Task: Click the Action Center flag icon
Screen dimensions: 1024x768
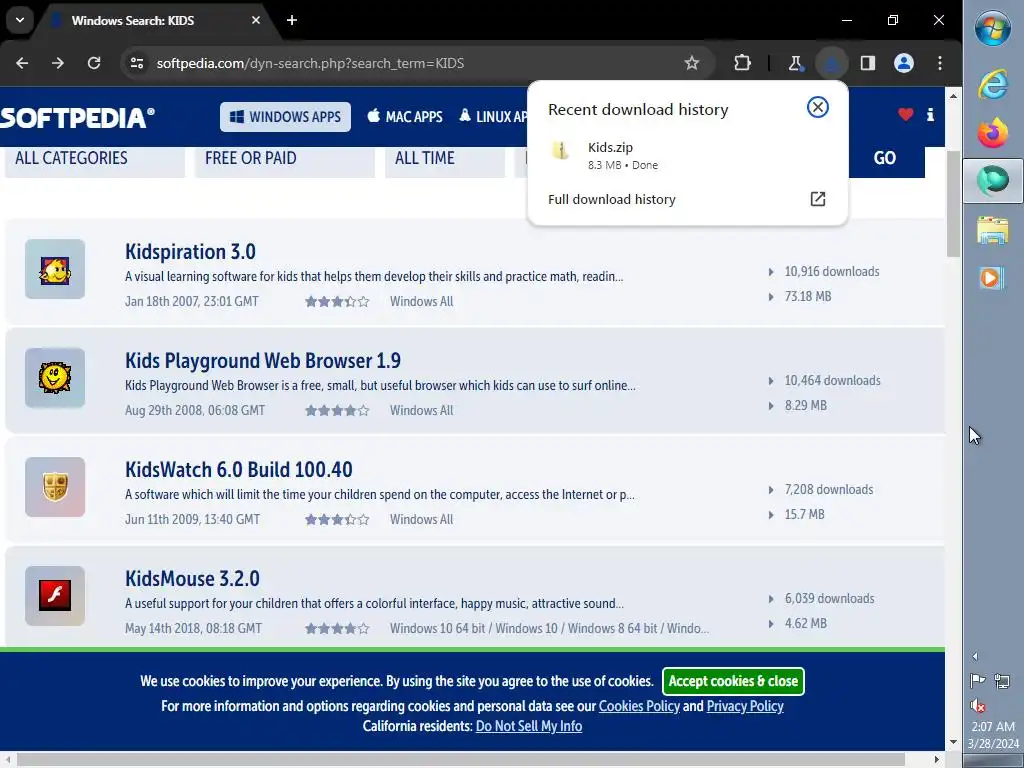Action: tap(978, 681)
